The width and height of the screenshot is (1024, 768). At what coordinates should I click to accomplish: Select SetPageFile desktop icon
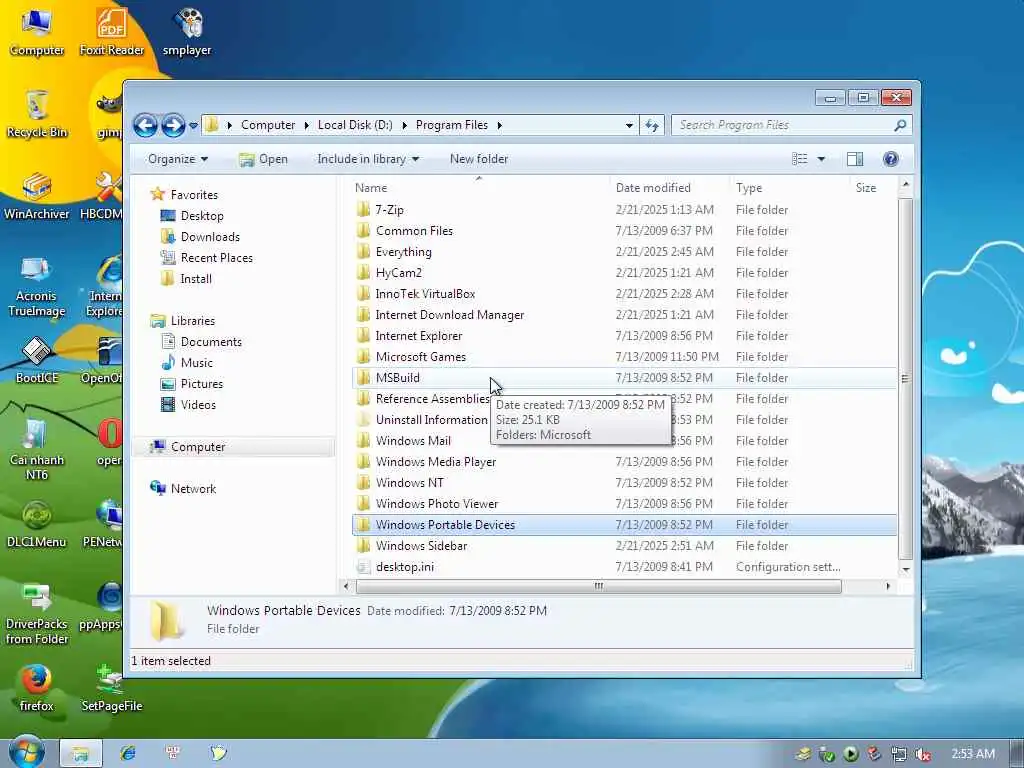112,688
